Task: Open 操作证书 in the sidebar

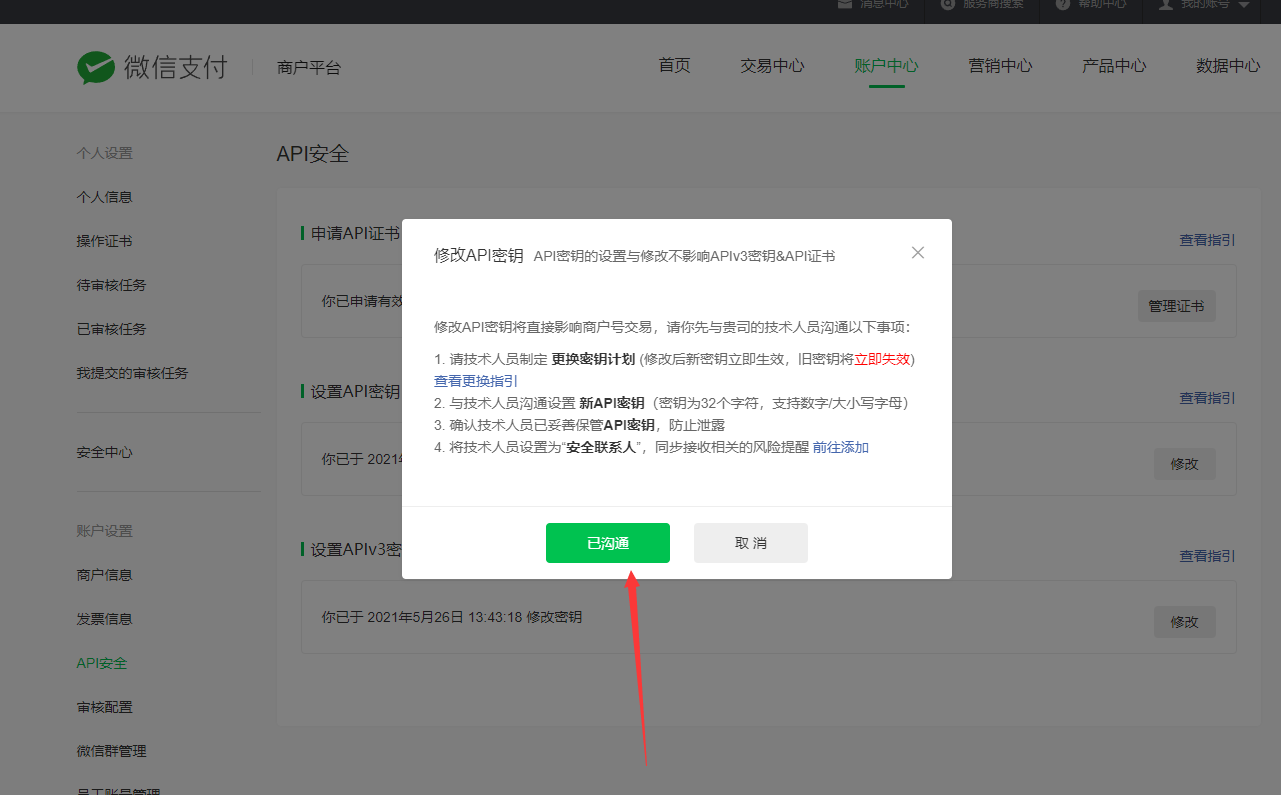Action: pyautogui.click(x=105, y=241)
